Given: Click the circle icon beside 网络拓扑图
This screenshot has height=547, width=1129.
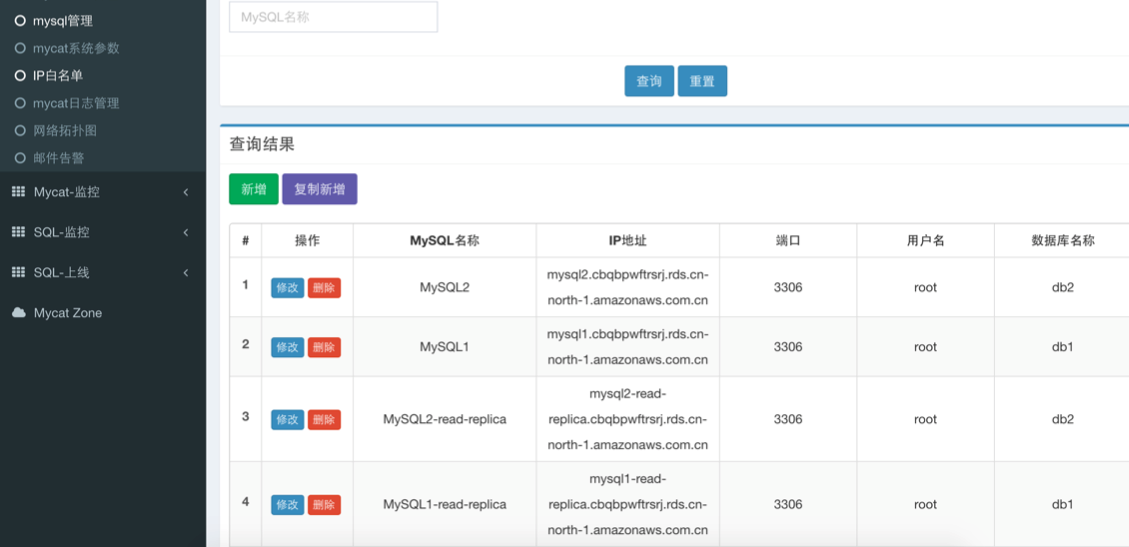Looking at the screenshot, I should point(20,131).
